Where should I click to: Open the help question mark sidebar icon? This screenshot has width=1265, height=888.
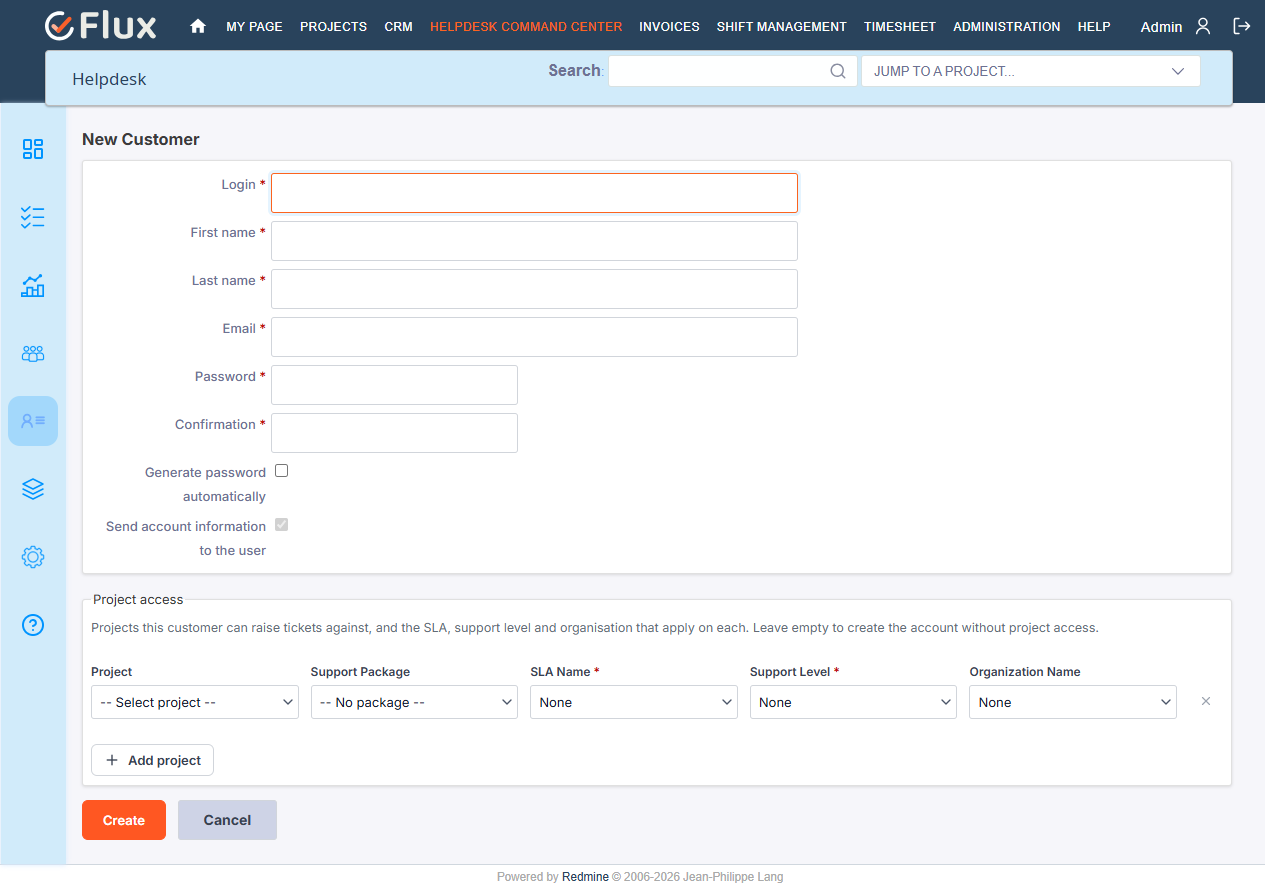[x=33, y=625]
